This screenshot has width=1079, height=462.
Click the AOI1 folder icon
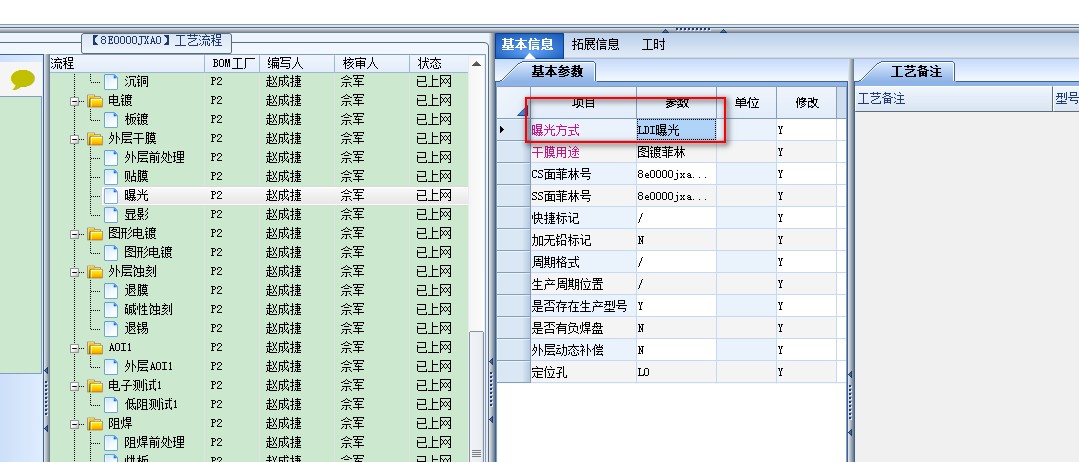pyautogui.click(x=96, y=348)
